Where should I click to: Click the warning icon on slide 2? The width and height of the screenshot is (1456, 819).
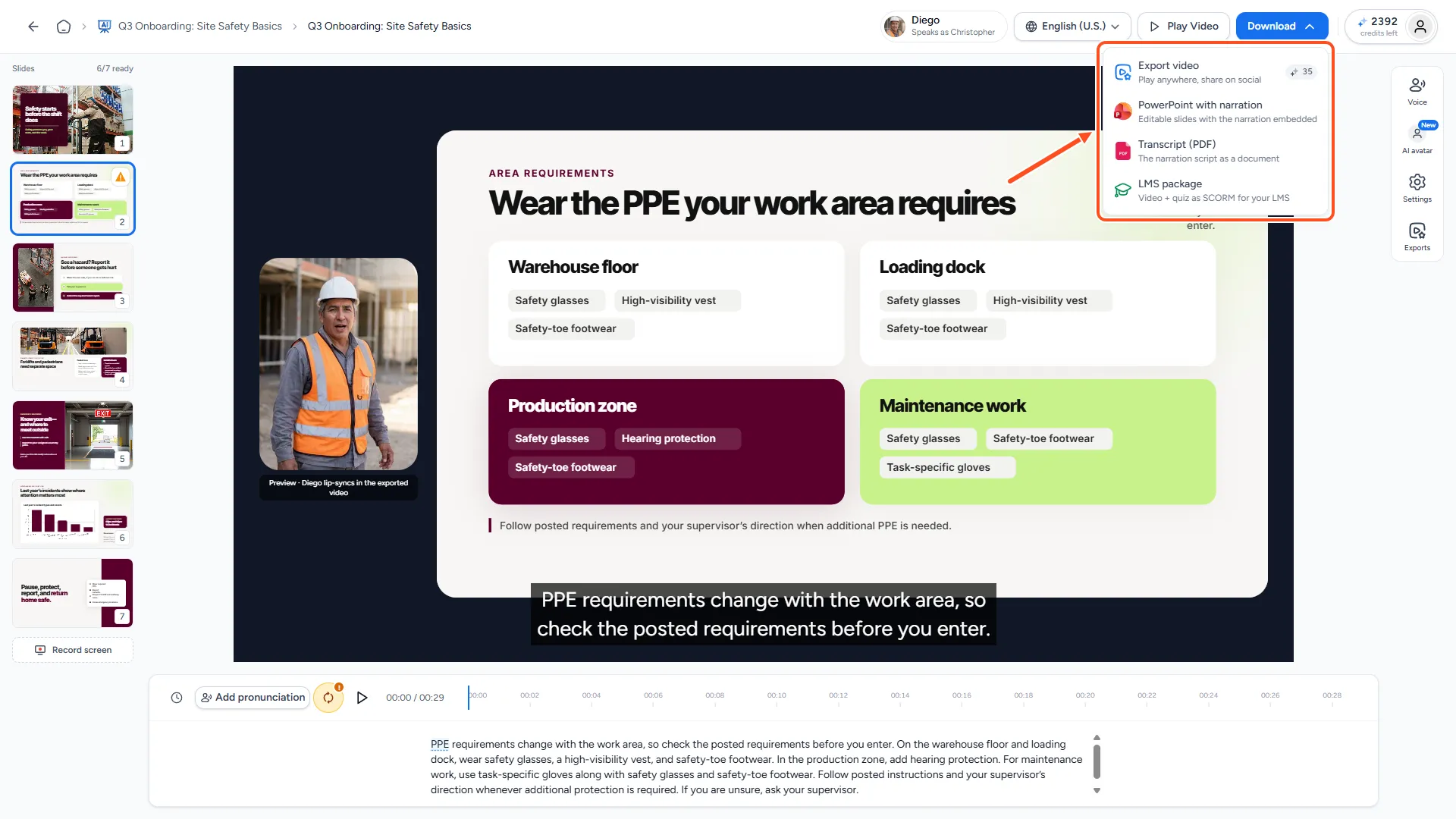click(120, 177)
